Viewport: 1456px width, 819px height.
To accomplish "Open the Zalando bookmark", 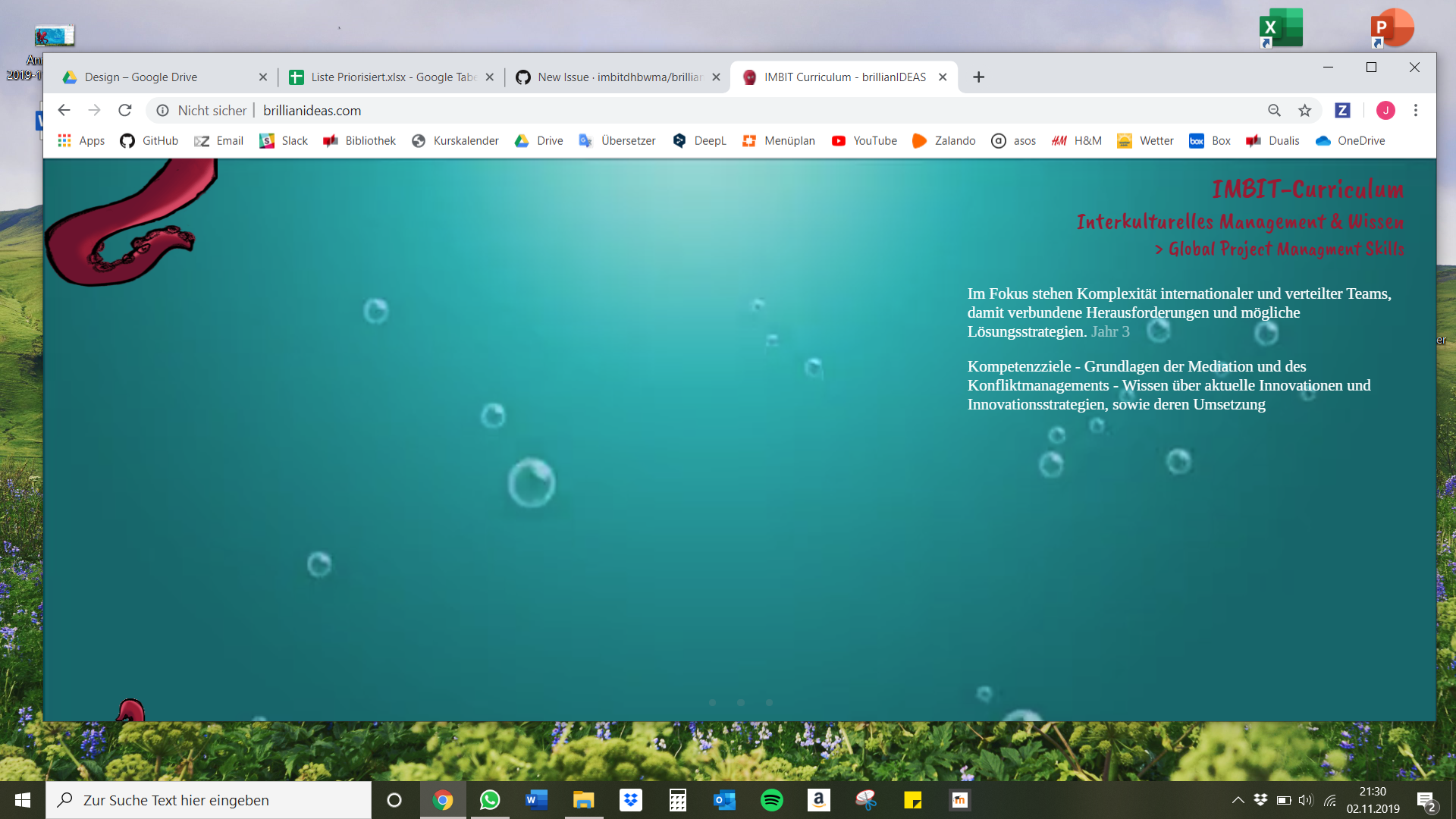I will (943, 140).
